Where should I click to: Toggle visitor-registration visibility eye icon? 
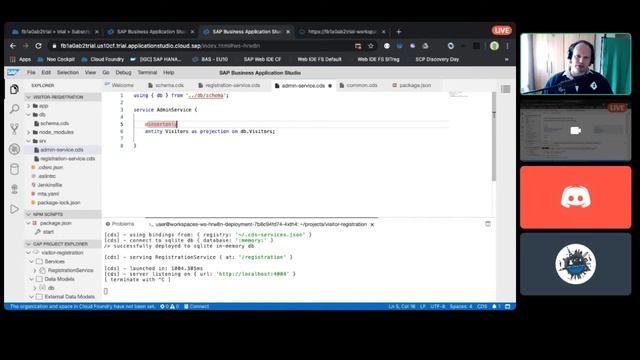pos(36,253)
